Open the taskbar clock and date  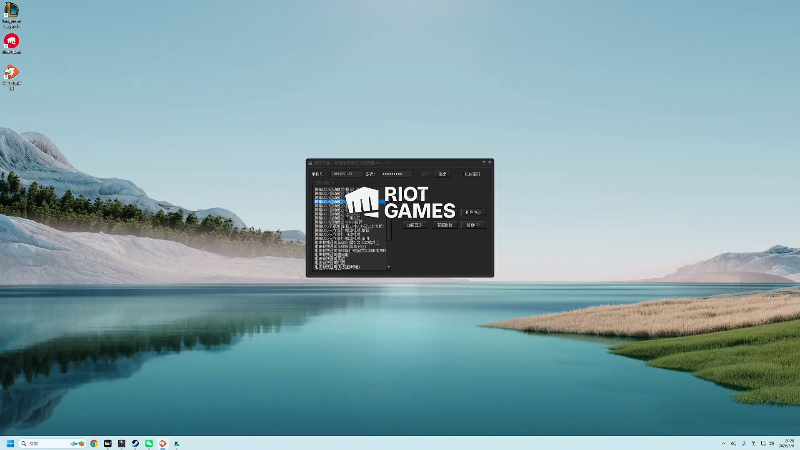(x=788, y=443)
